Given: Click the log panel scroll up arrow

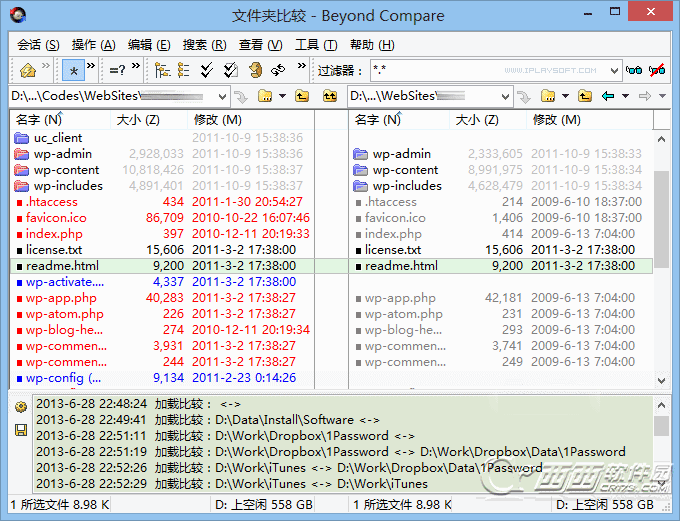Looking at the screenshot, I should [x=661, y=405].
